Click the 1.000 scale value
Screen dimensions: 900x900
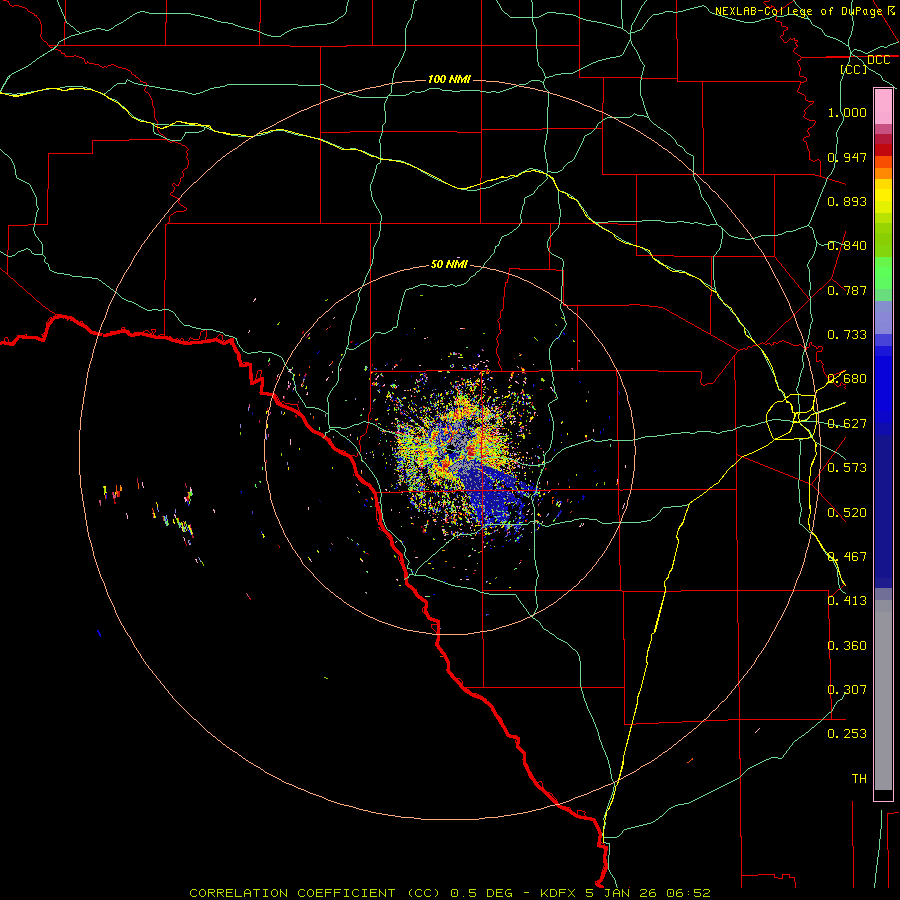(x=847, y=112)
